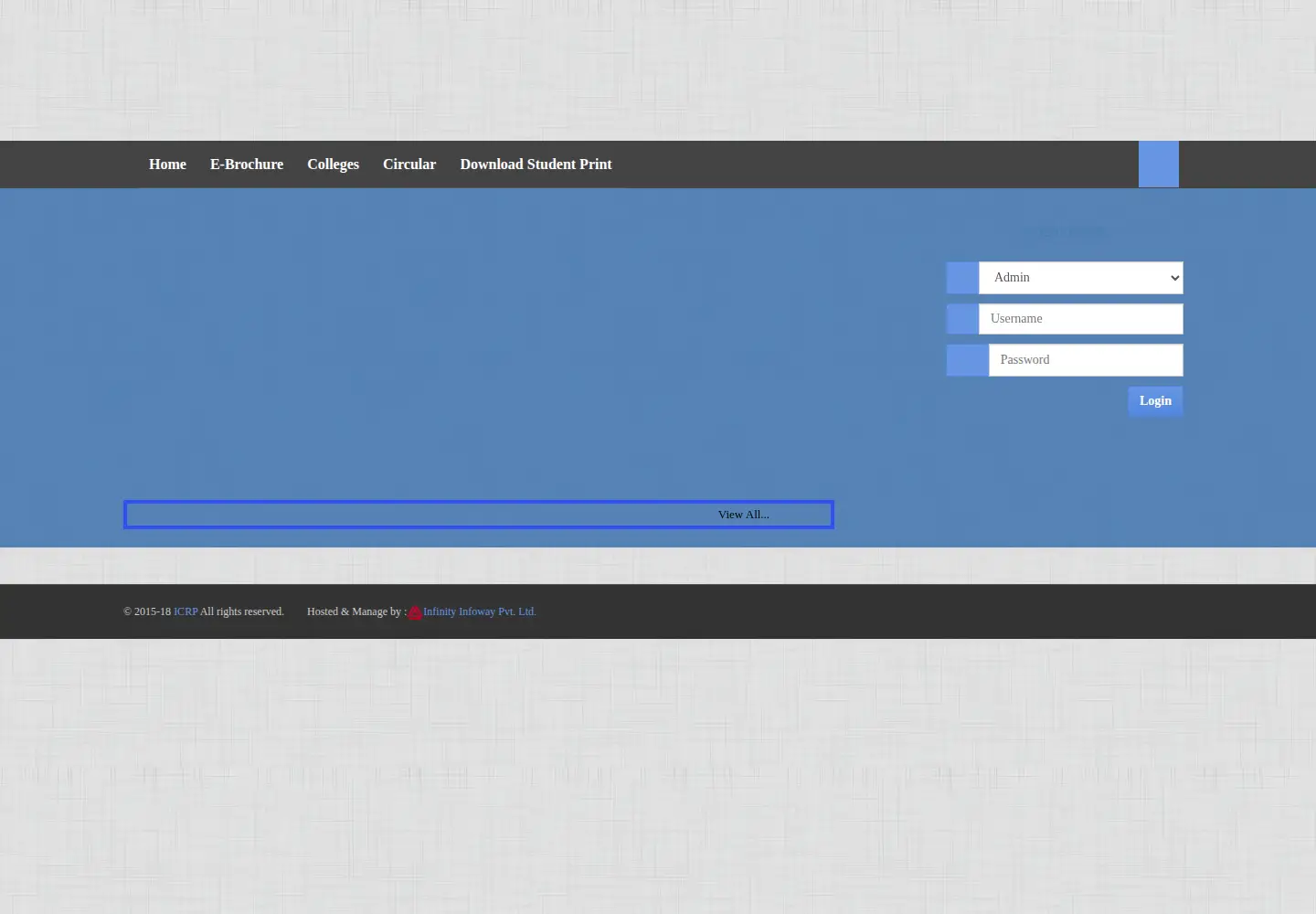Click the "© 2015-18" copyright text
This screenshot has height=914, width=1316.
147,611
